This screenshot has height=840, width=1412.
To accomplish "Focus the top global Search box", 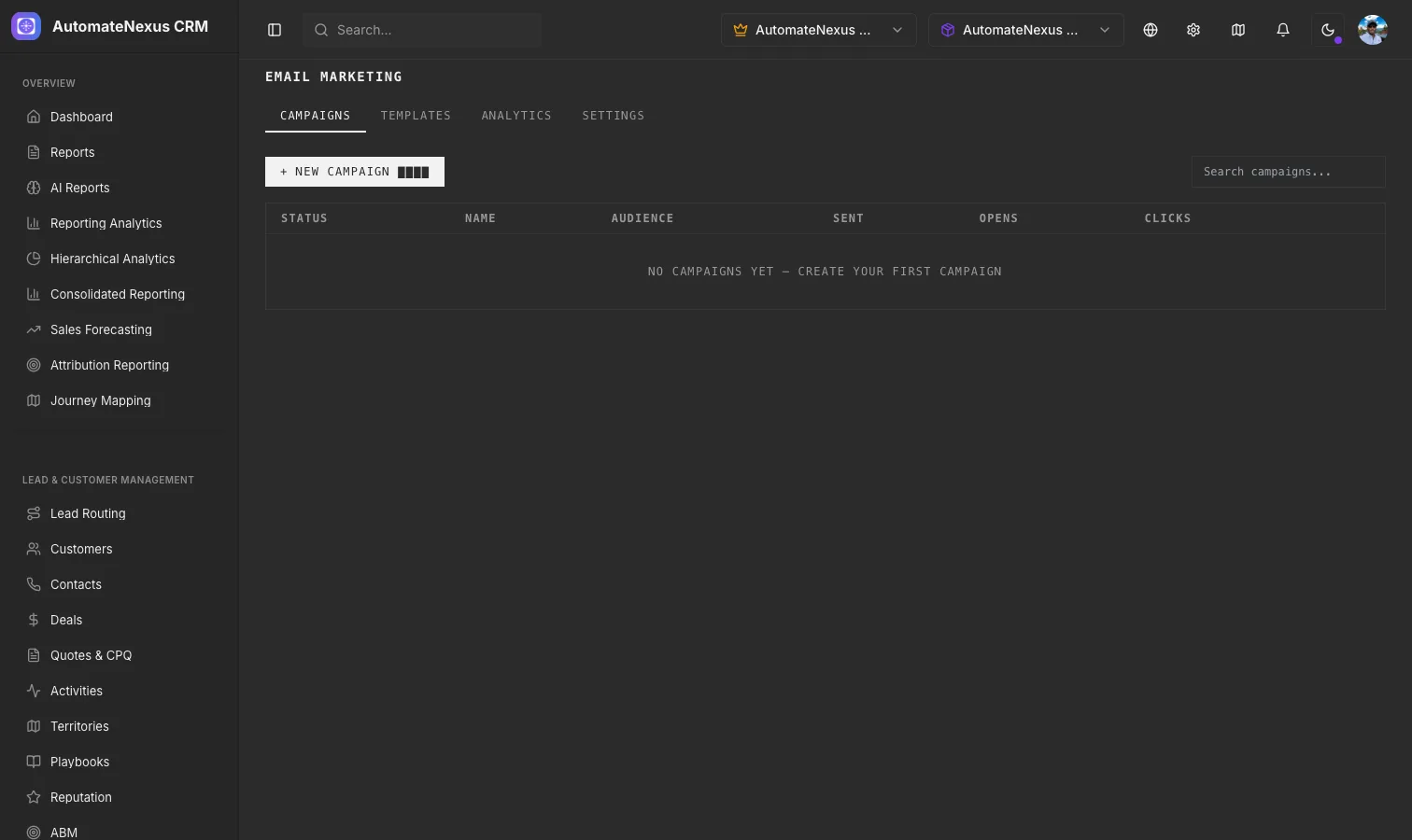I will click(x=422, y=30).
